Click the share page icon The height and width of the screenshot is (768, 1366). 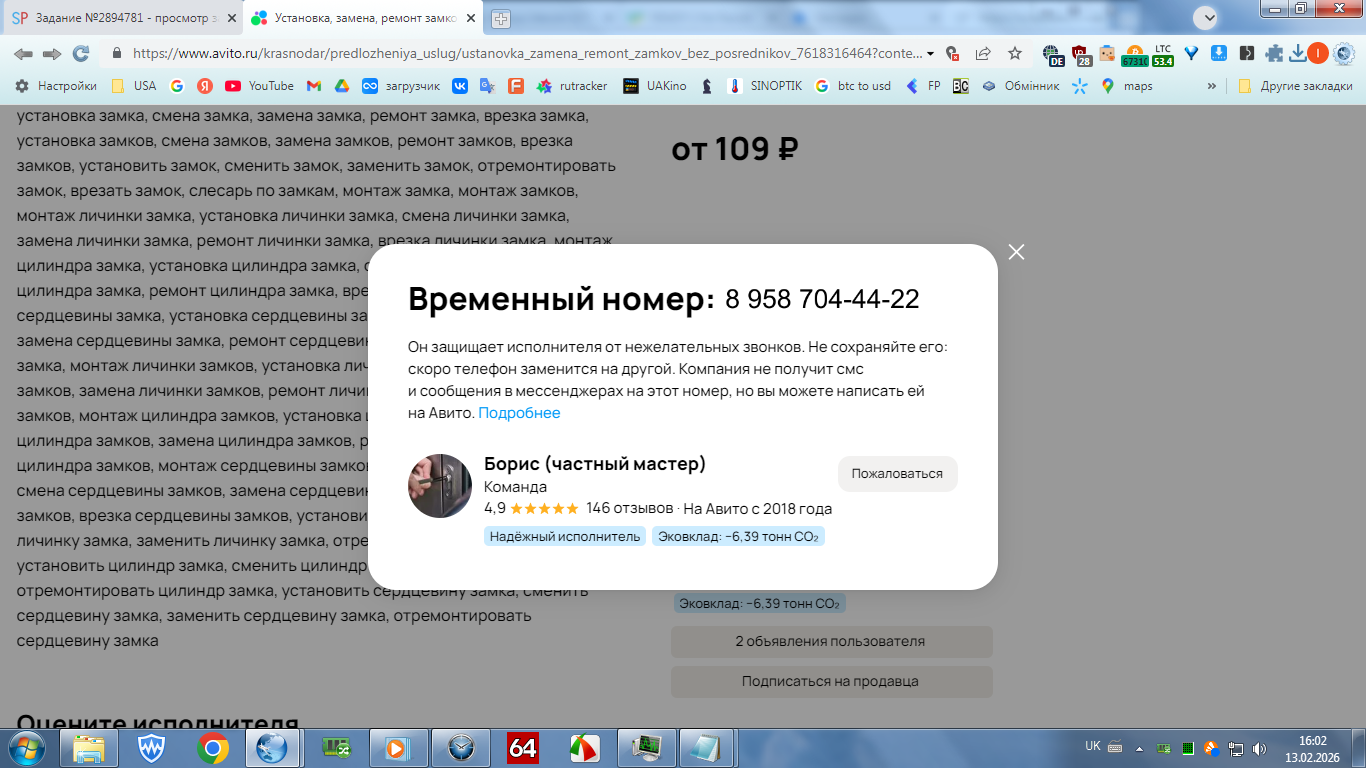pyautogui.click(x=983, y=54)
